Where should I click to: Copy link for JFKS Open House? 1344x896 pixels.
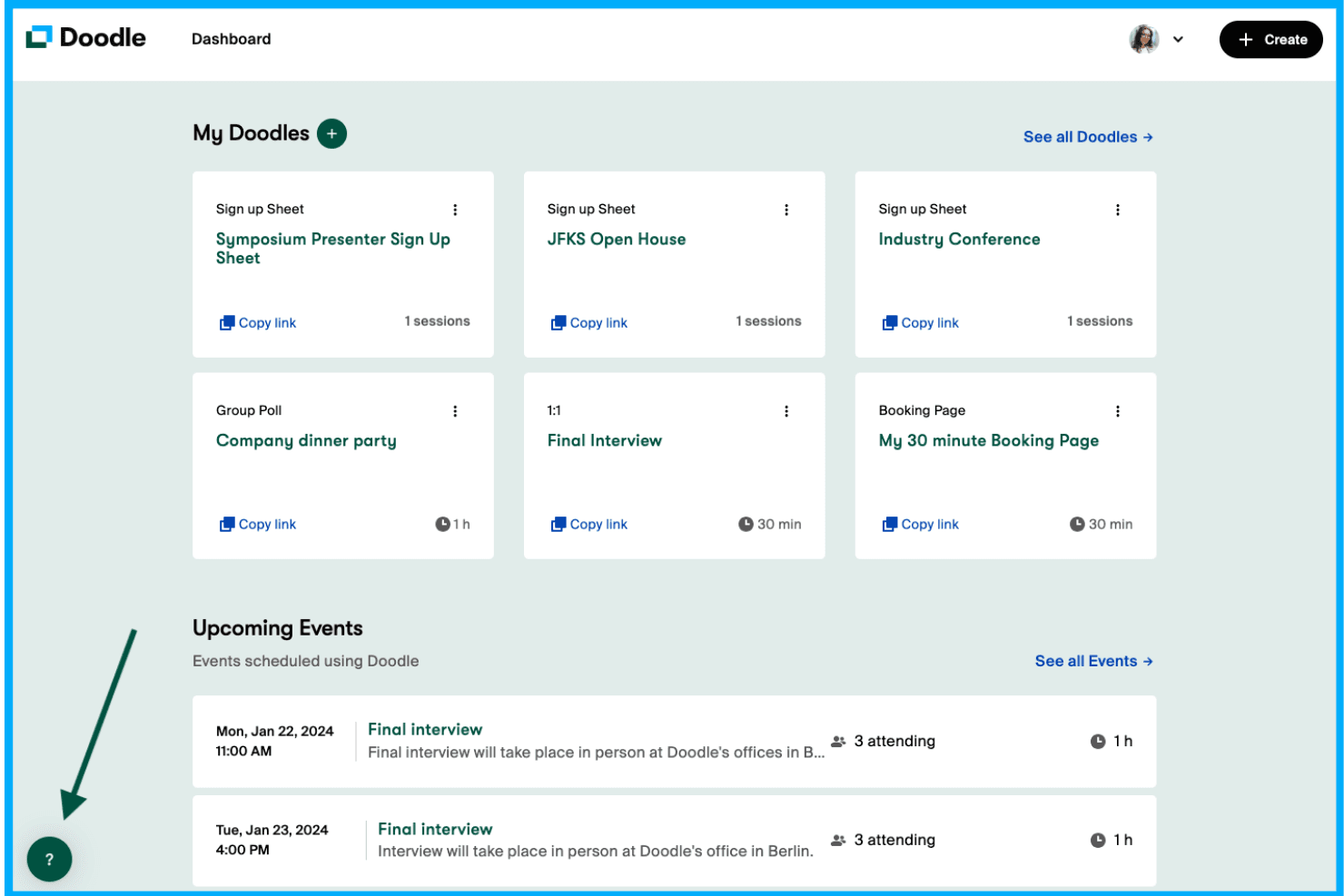(589, 323)
